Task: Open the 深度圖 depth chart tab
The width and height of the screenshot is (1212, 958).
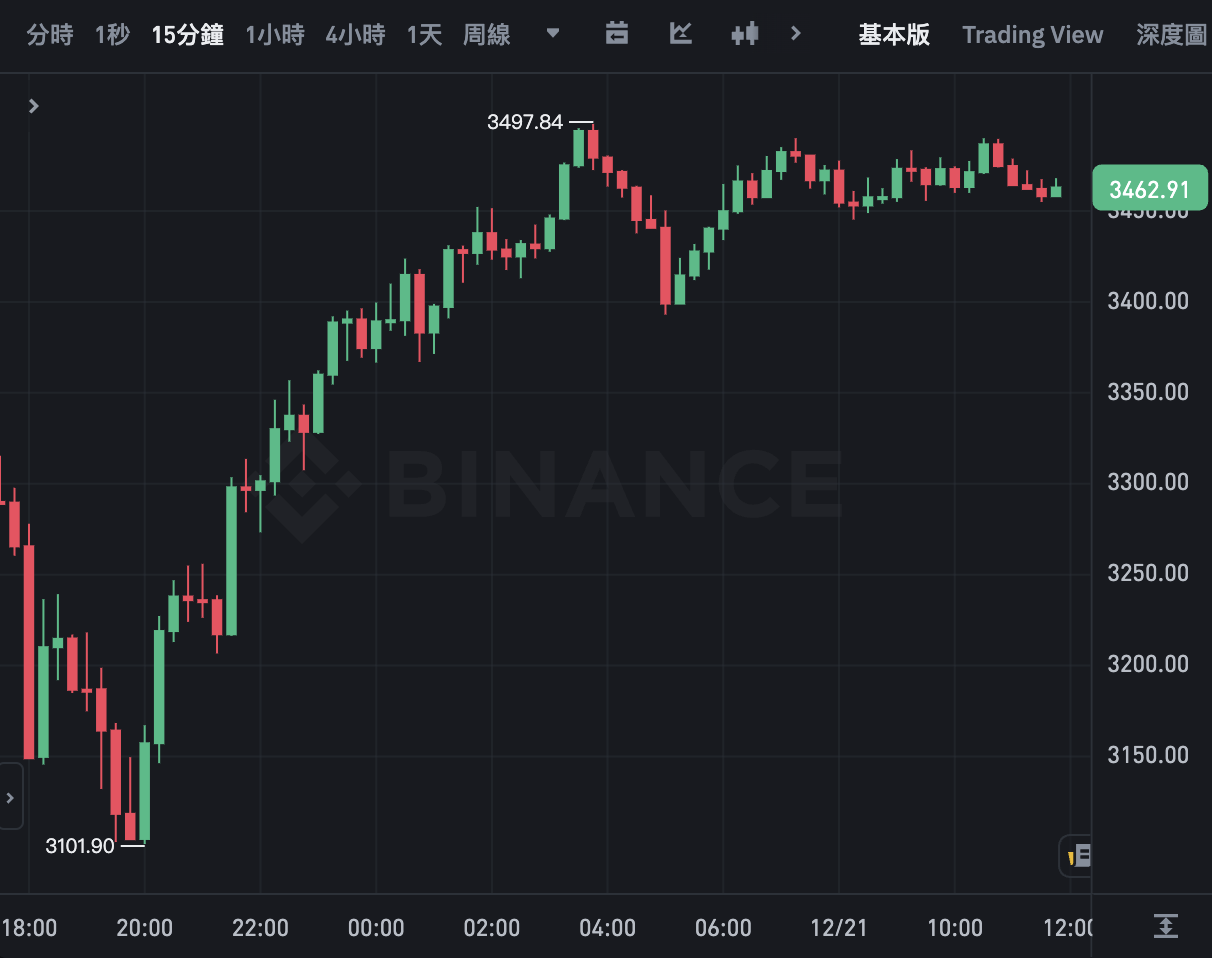Action: (1172, 35)
